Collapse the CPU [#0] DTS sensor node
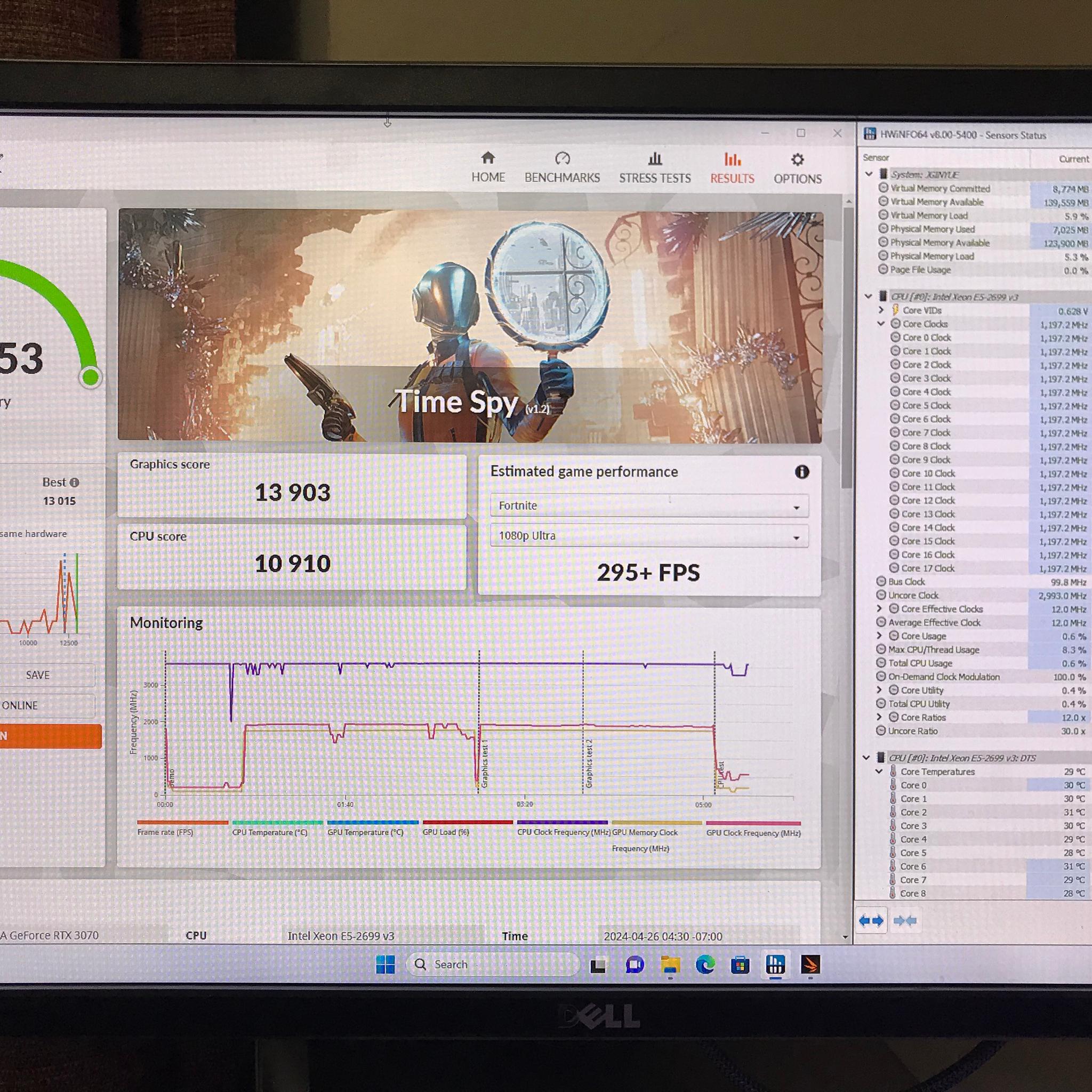 click(x=866, y=757)
